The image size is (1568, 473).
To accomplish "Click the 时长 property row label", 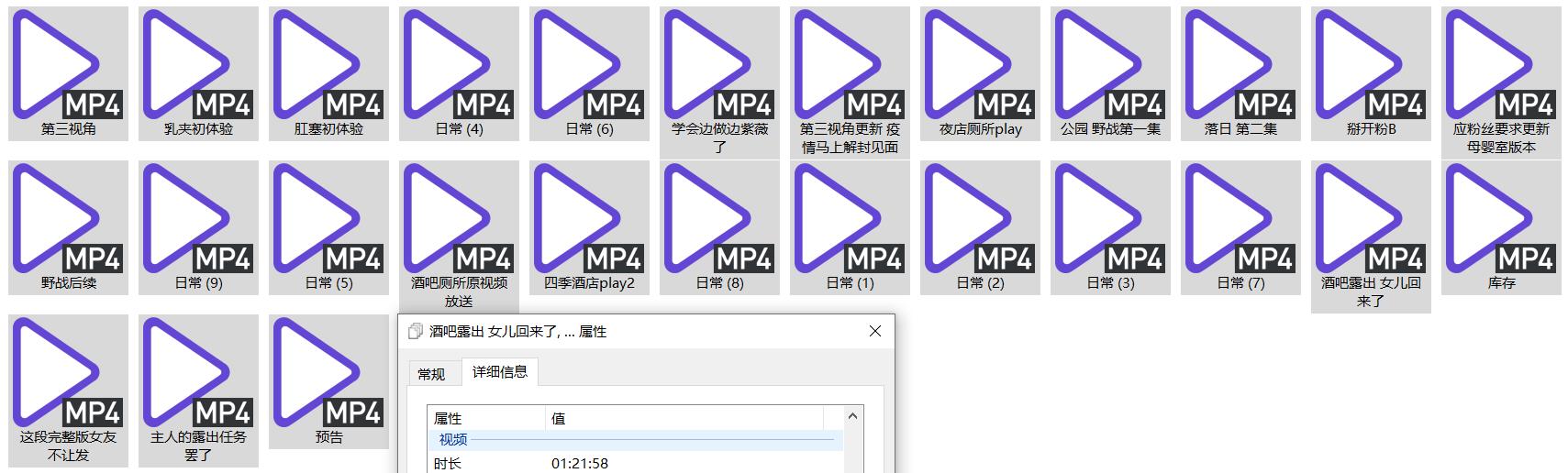I will (448, 463).
